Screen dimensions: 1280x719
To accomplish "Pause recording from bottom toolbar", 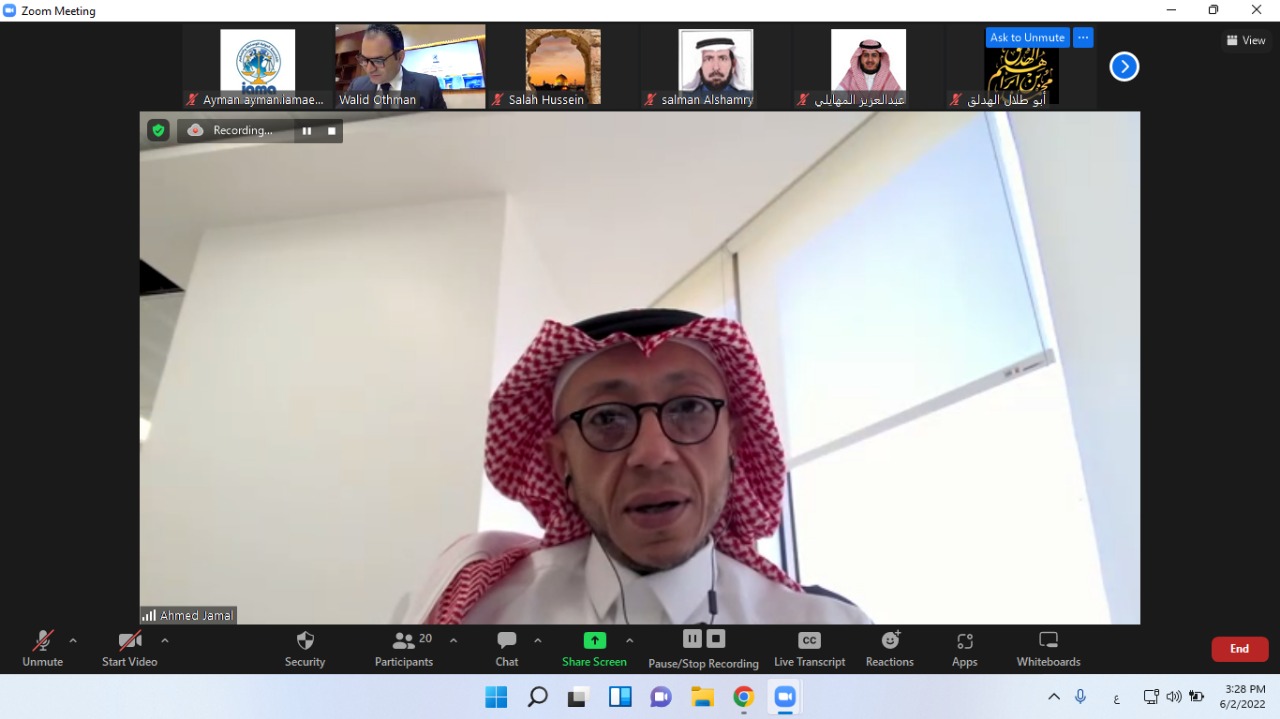I will pos(692,639).
